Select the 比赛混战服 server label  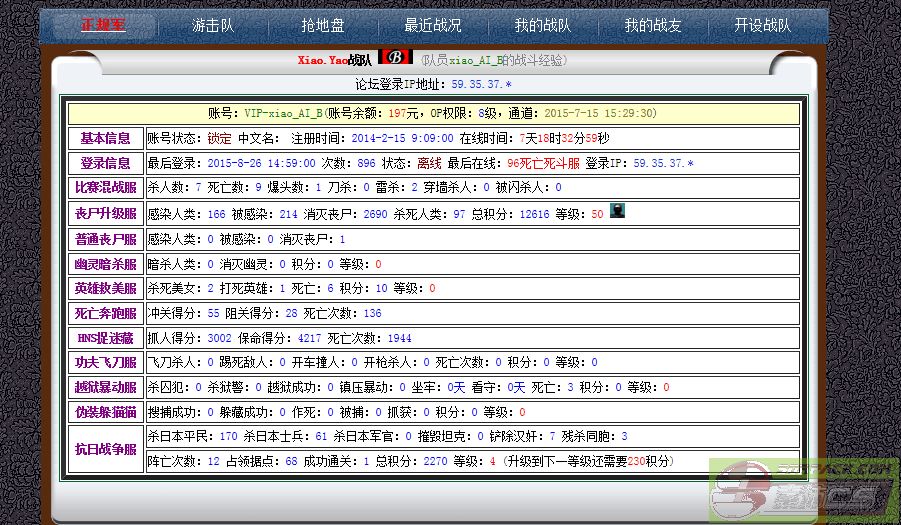pyautogui.click(x=105, y=187)
